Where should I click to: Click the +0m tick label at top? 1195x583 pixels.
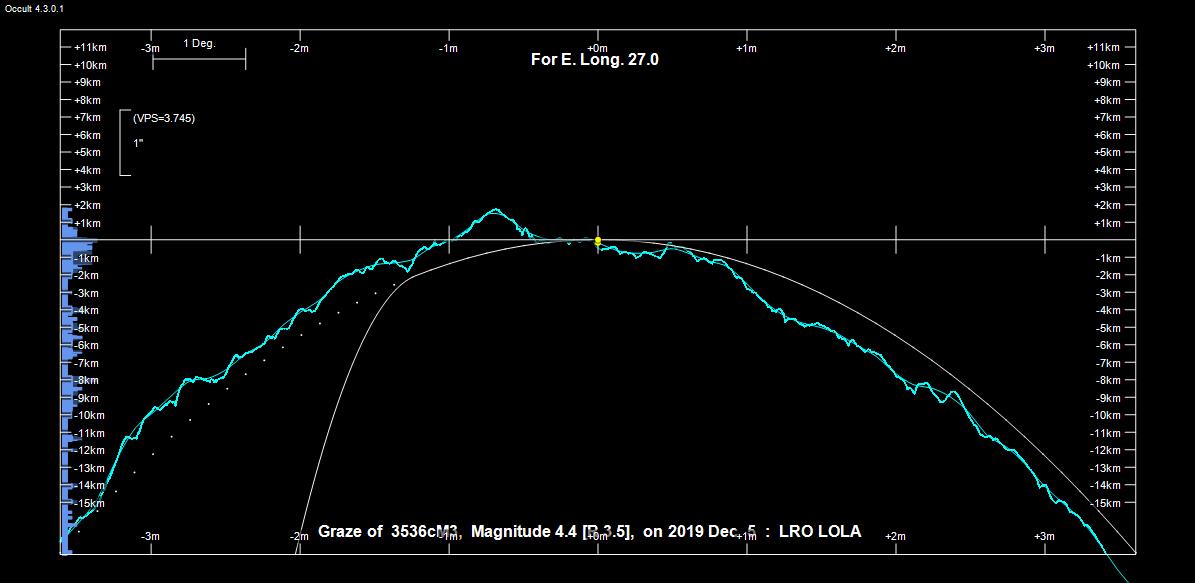pos(597,48)
